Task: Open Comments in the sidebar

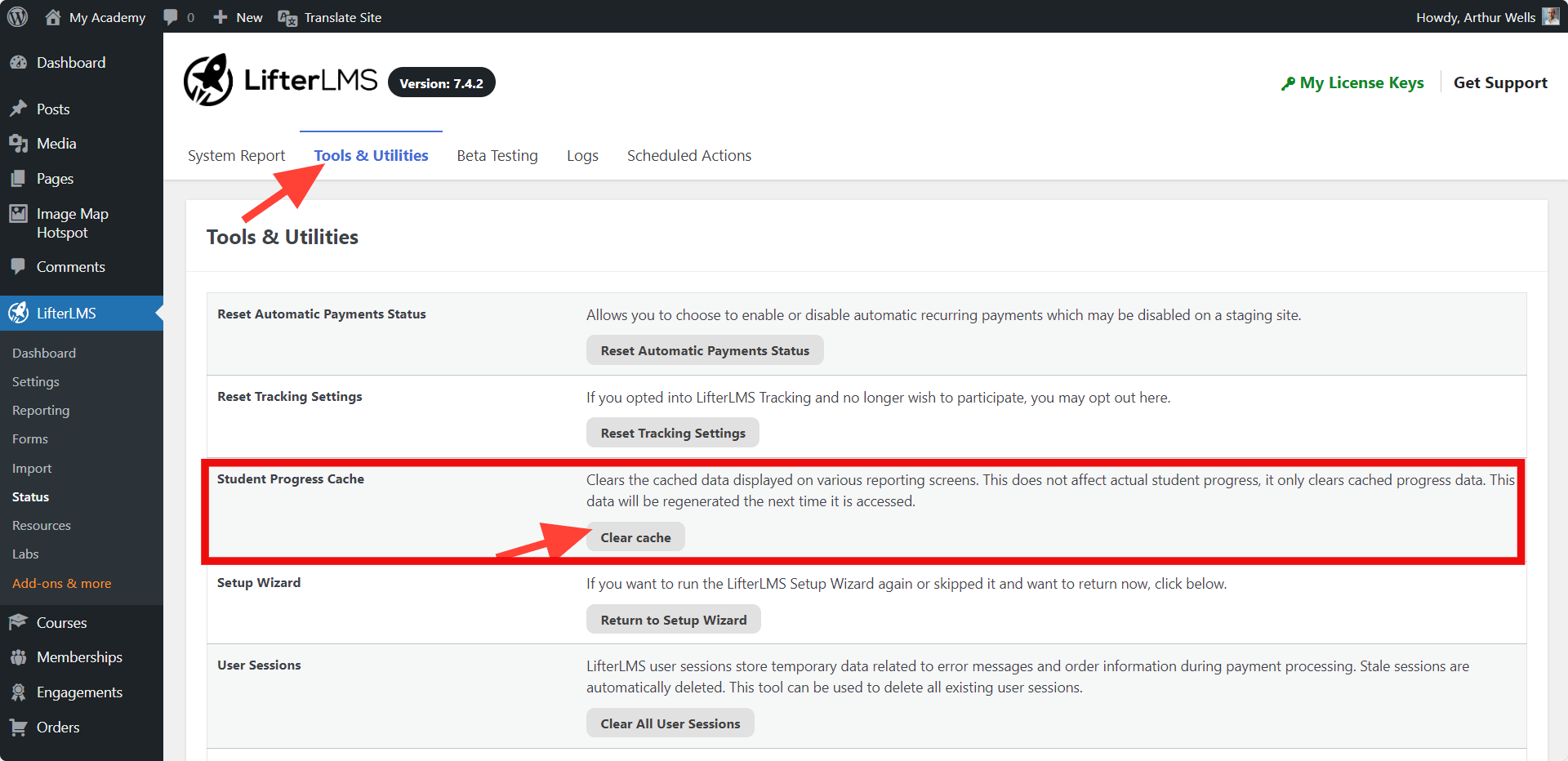Action: pyautogui.click(x=71, y=266)
